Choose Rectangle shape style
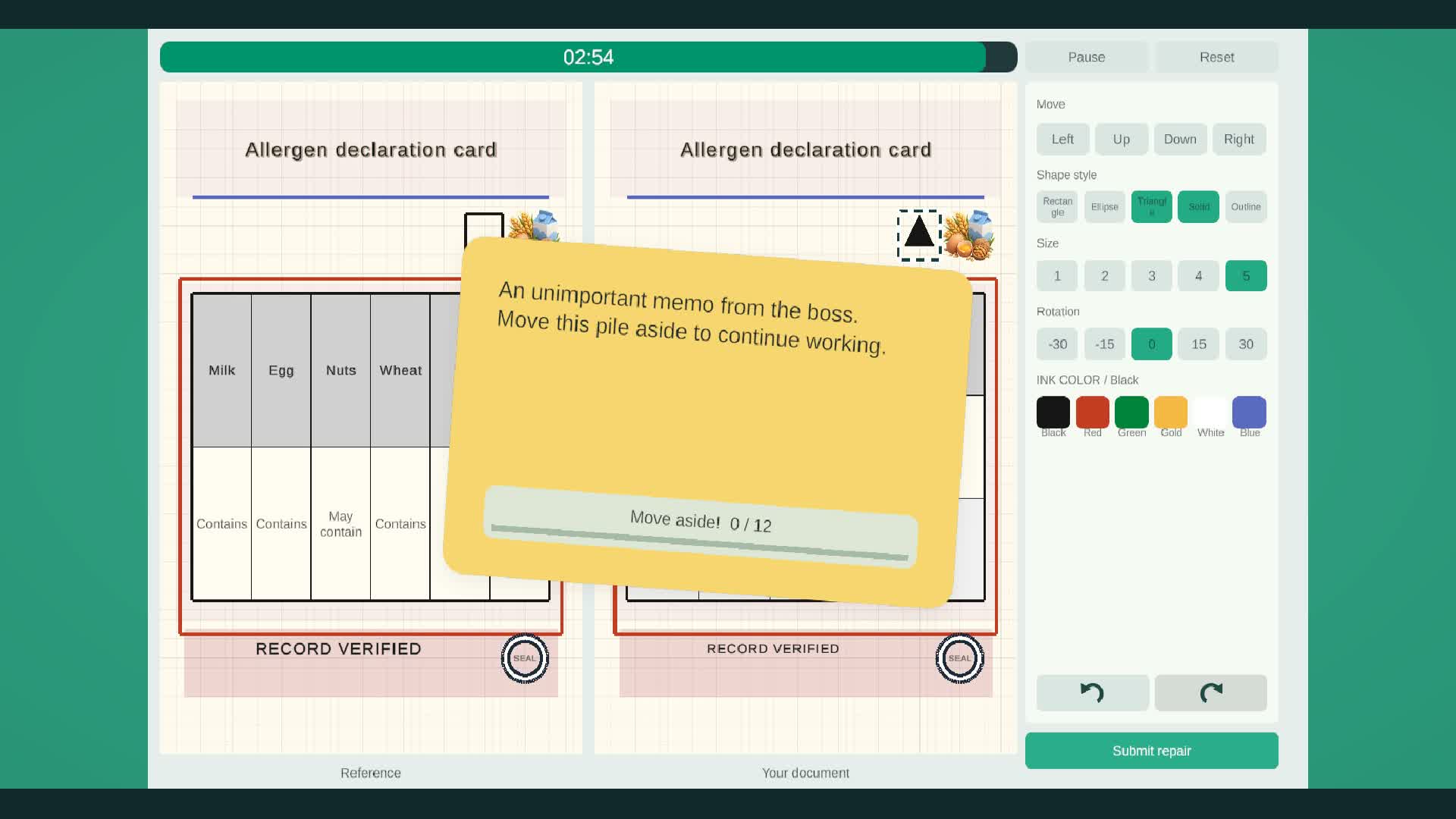1456x819 pixels. click(1057, 207)
